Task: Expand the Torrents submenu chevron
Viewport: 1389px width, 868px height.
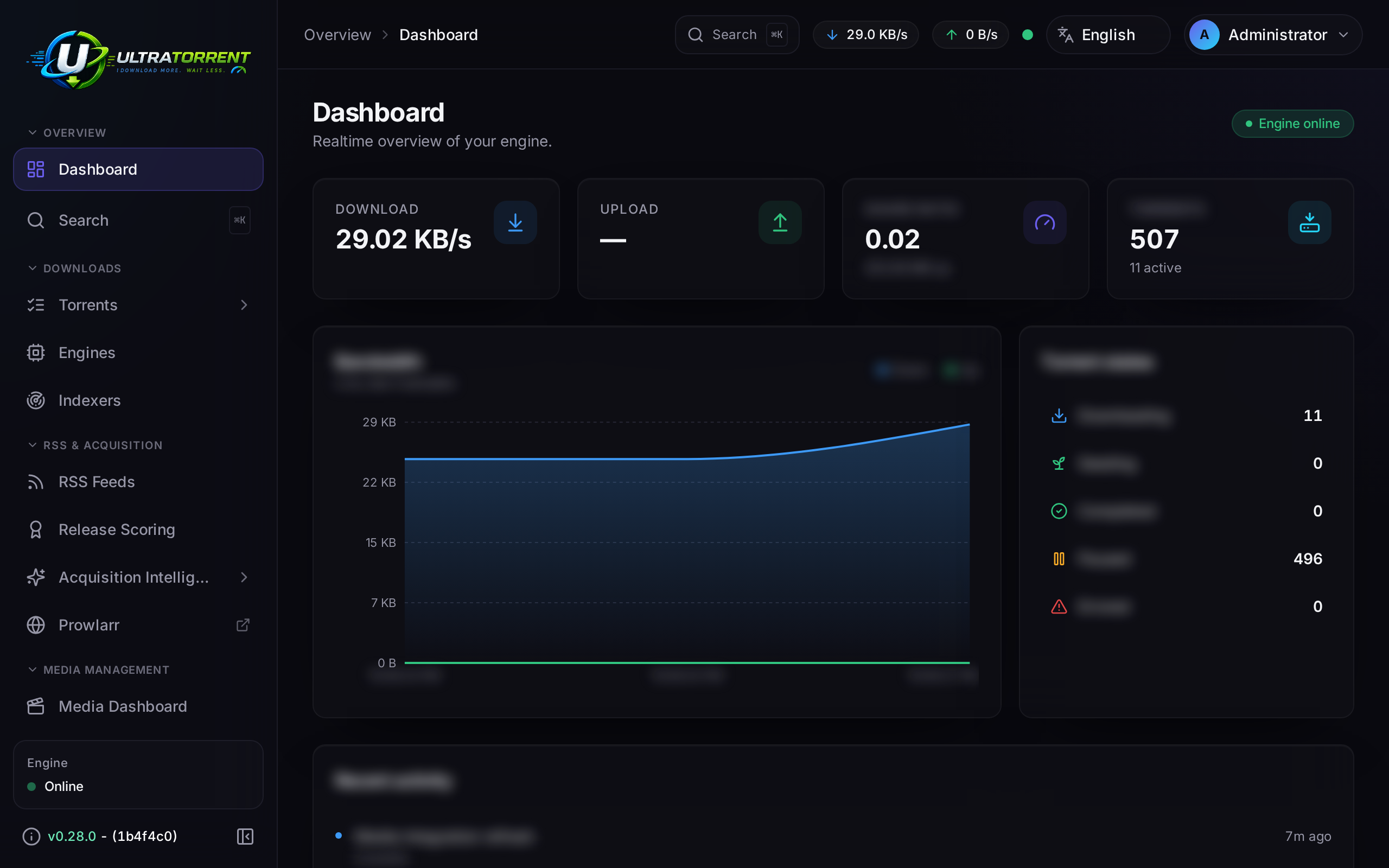Action: [x=244, y=305]
